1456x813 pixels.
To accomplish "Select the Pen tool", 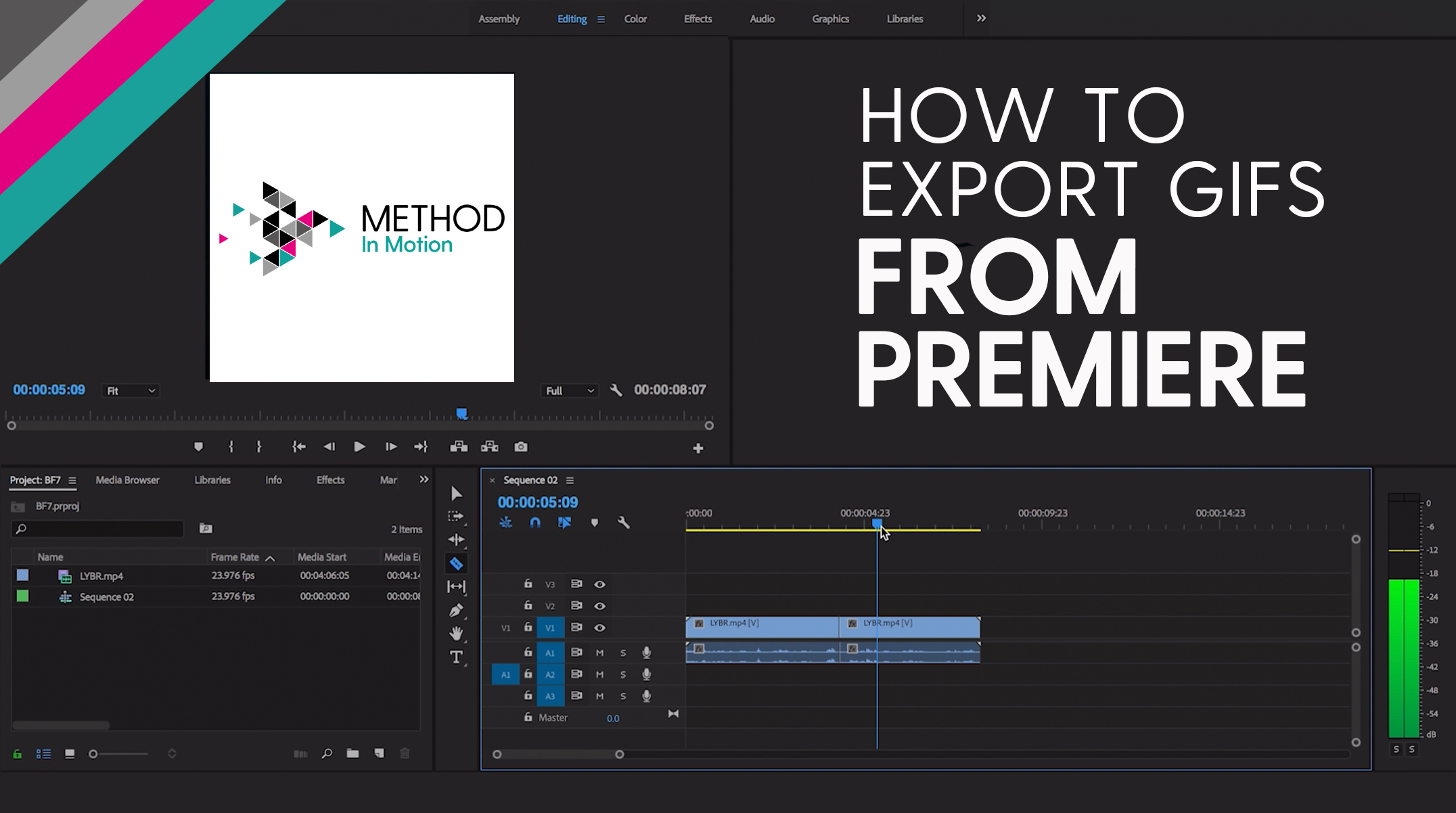I will pyautogui.click(x=457, y=611).
